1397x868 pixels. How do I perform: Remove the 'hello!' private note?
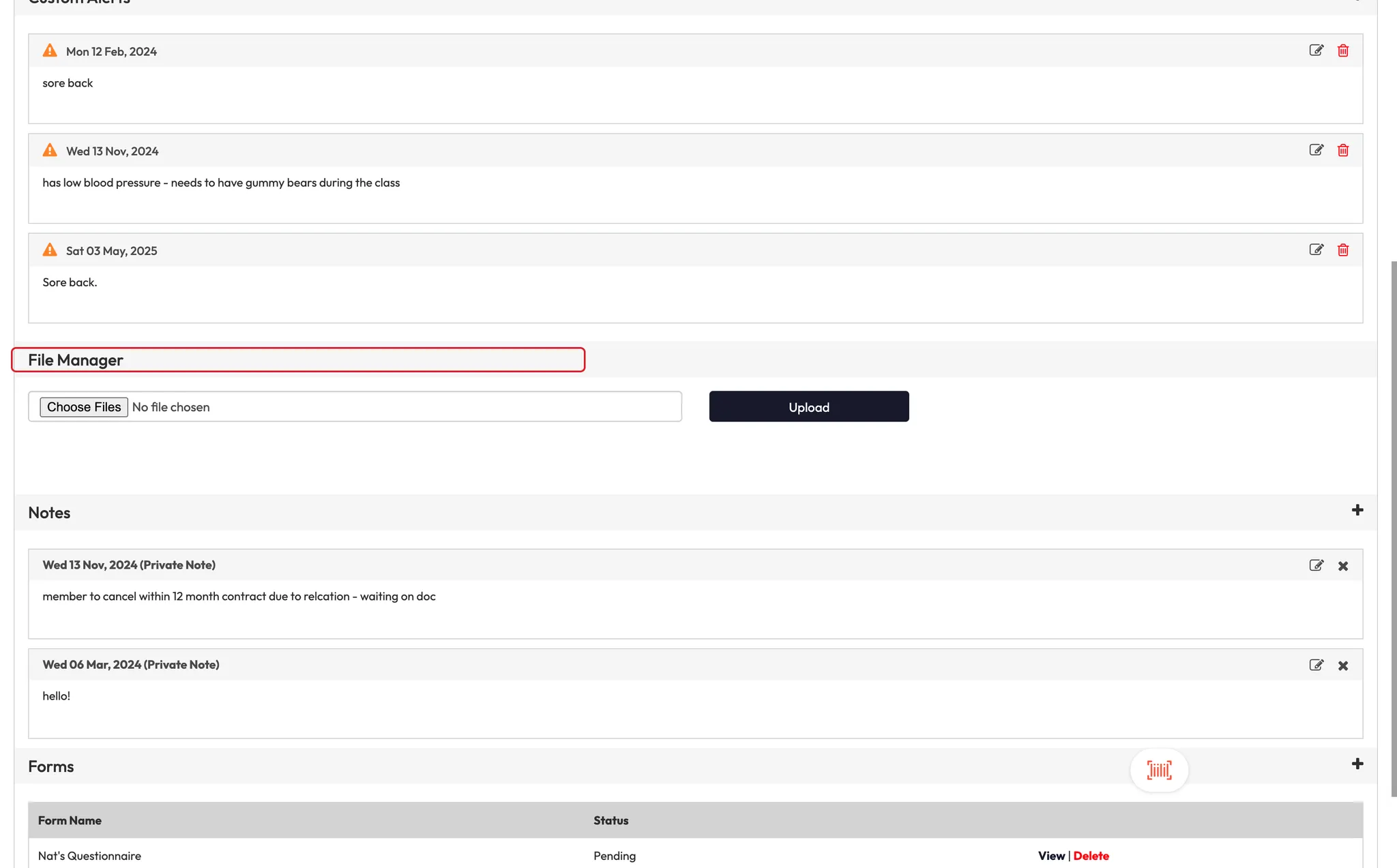[x=1342, y=665]
